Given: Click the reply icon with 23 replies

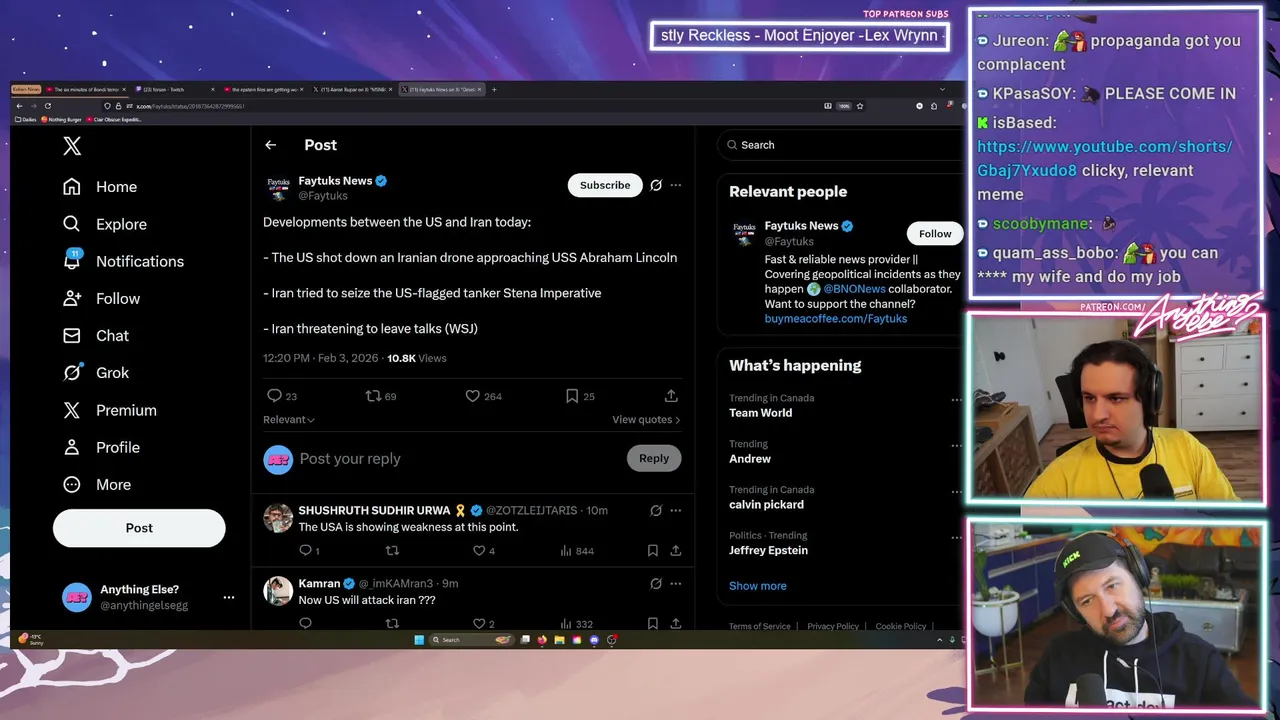Looking at the screenshot, I should pyautogui.click(x=275, y=396).
